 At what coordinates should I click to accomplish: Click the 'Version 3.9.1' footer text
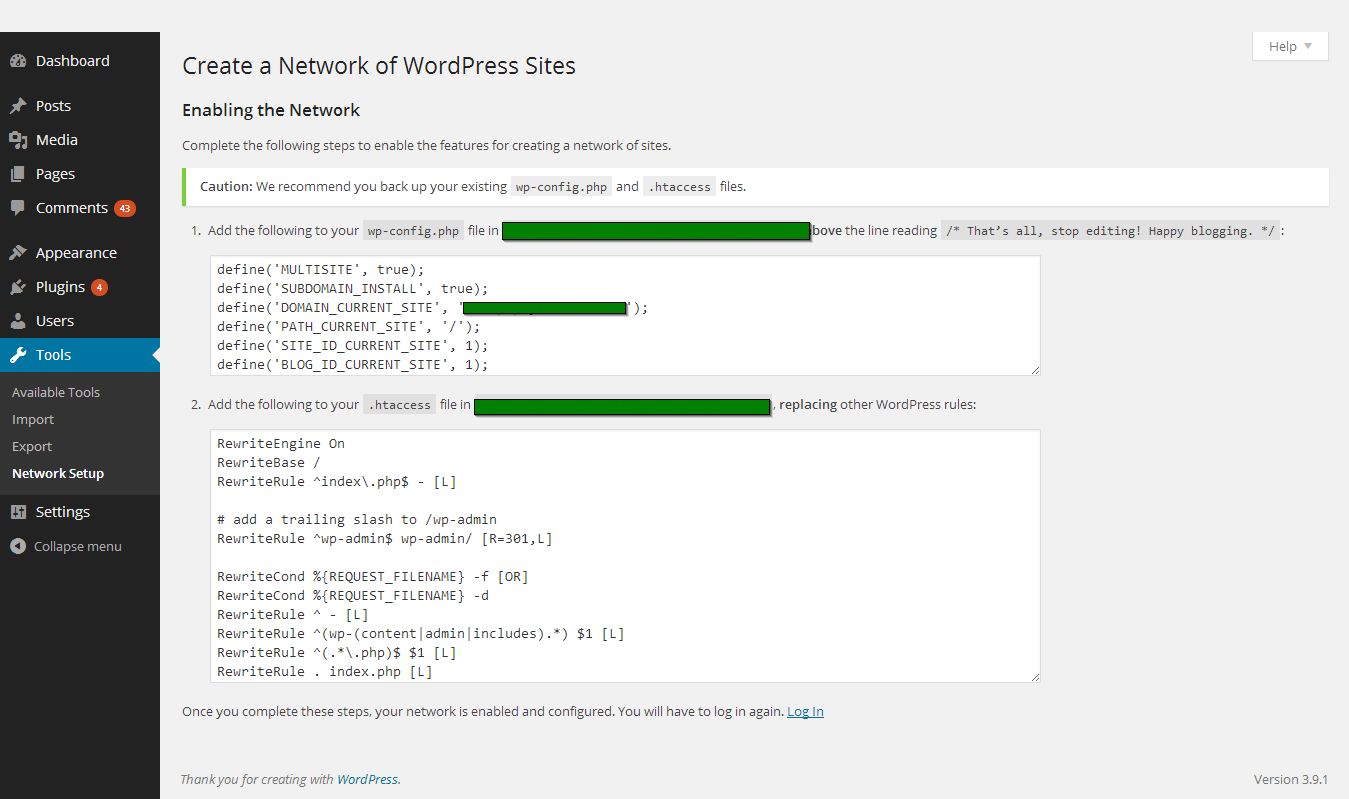tap(1291, 779)
